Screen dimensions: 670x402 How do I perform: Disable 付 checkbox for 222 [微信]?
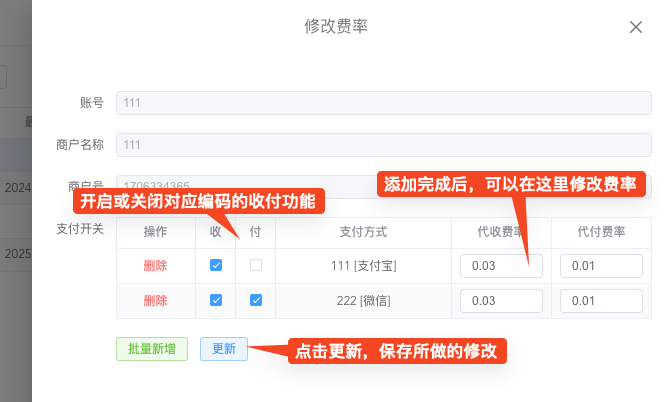point(256,301)
